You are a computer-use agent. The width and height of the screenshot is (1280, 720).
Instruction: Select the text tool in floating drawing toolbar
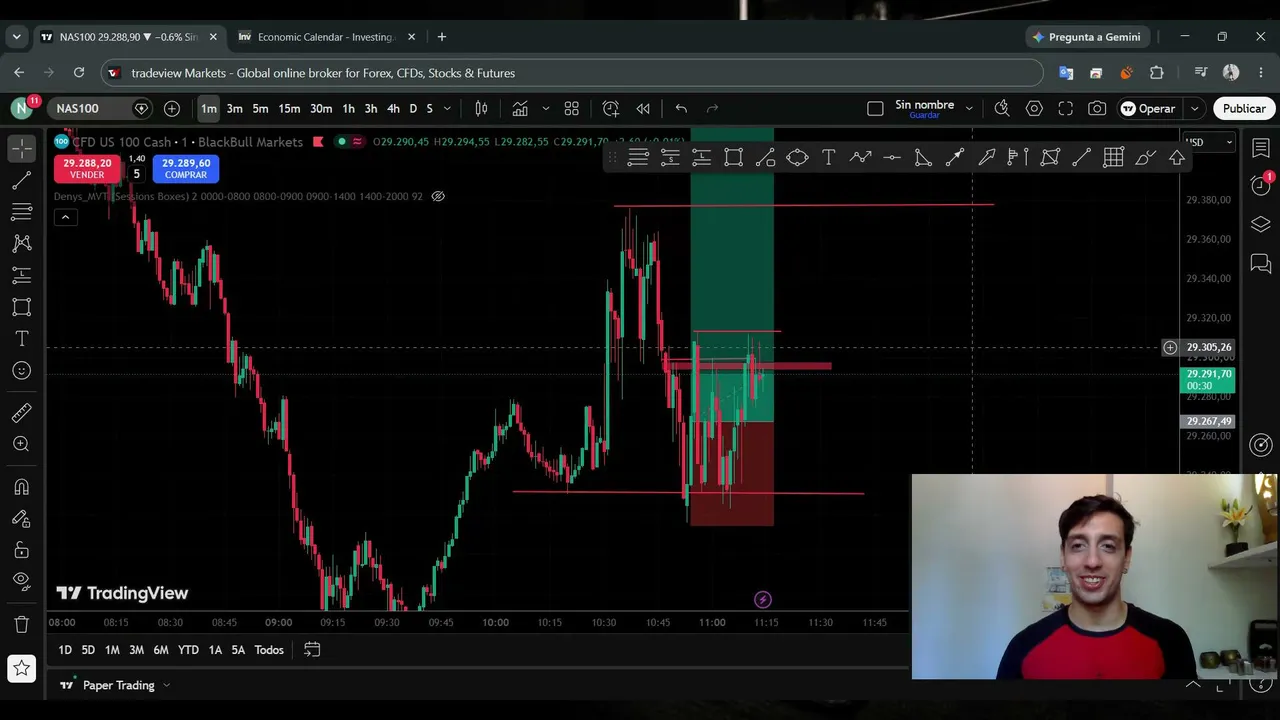(x=829, y=157)
